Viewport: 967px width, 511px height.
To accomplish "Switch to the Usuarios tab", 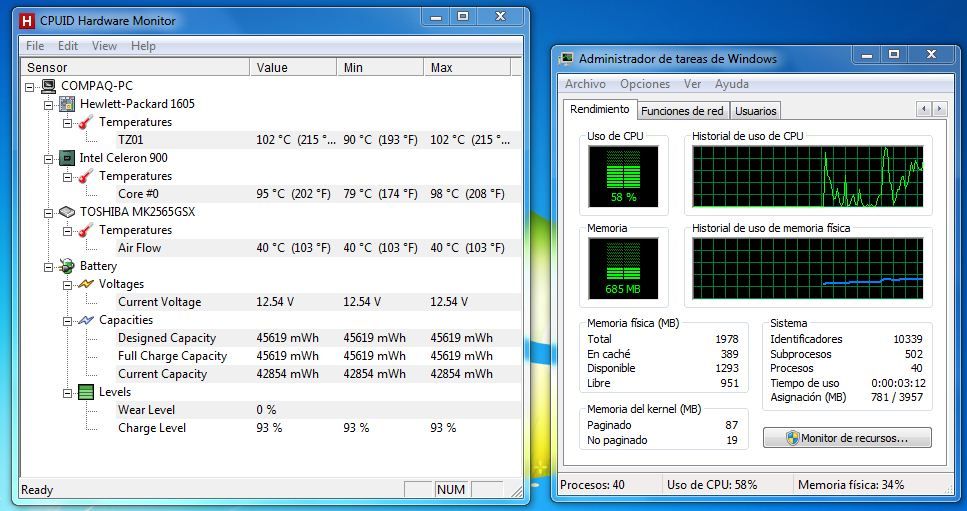I will click(x=755, y=111).
